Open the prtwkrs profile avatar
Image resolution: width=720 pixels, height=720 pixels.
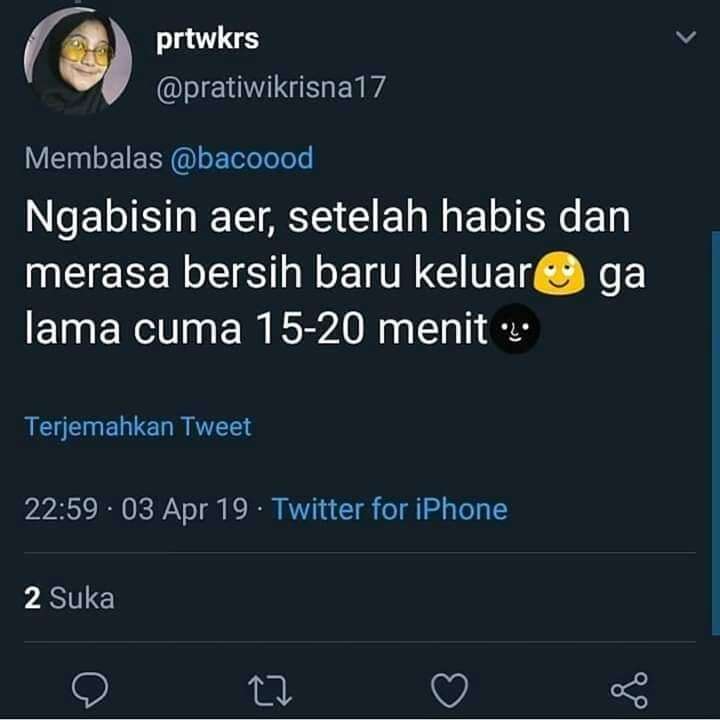click(x=78, y=60)
